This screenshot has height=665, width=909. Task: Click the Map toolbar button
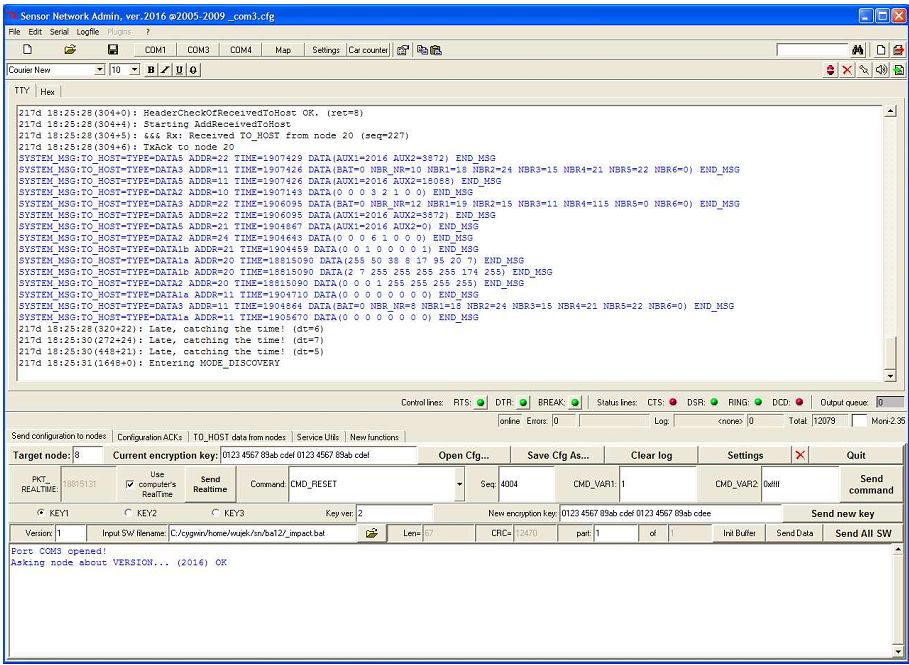coord(283,50)
